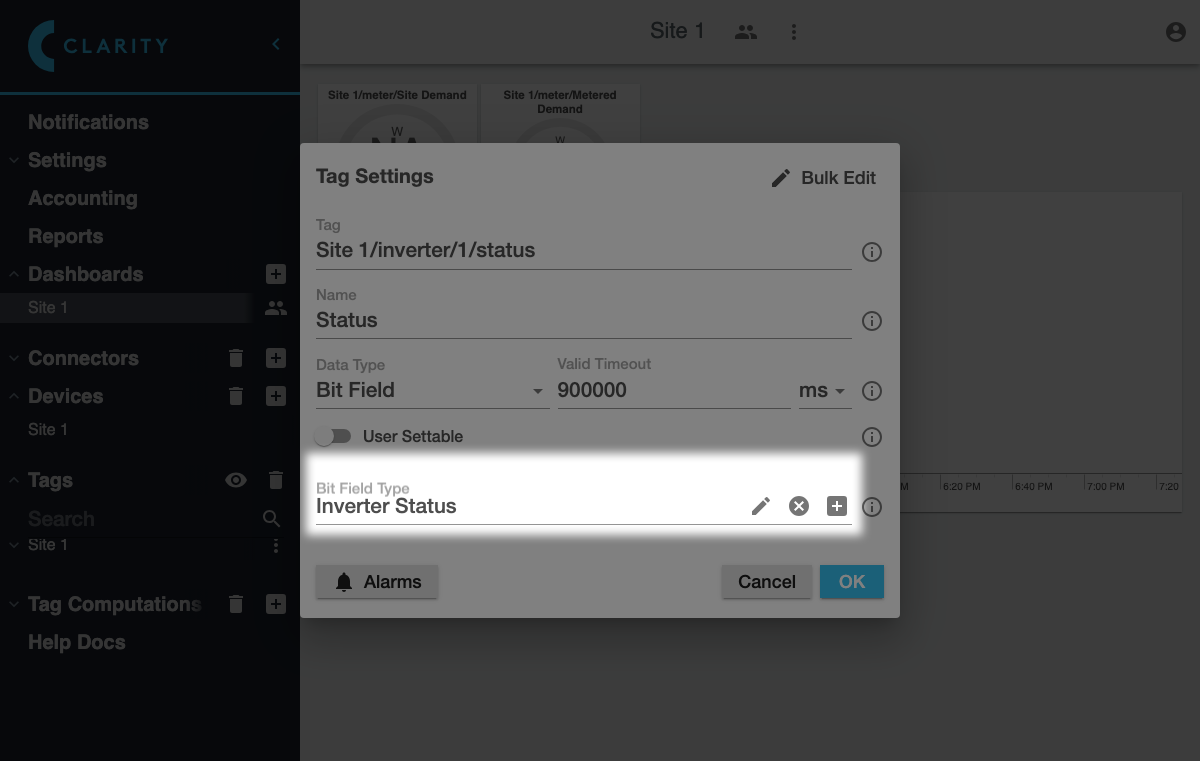This screenshot has width=1200, height=761.
Task: Open the Data Type Bit Field dropdown
Action: click(x=432, y=391)
